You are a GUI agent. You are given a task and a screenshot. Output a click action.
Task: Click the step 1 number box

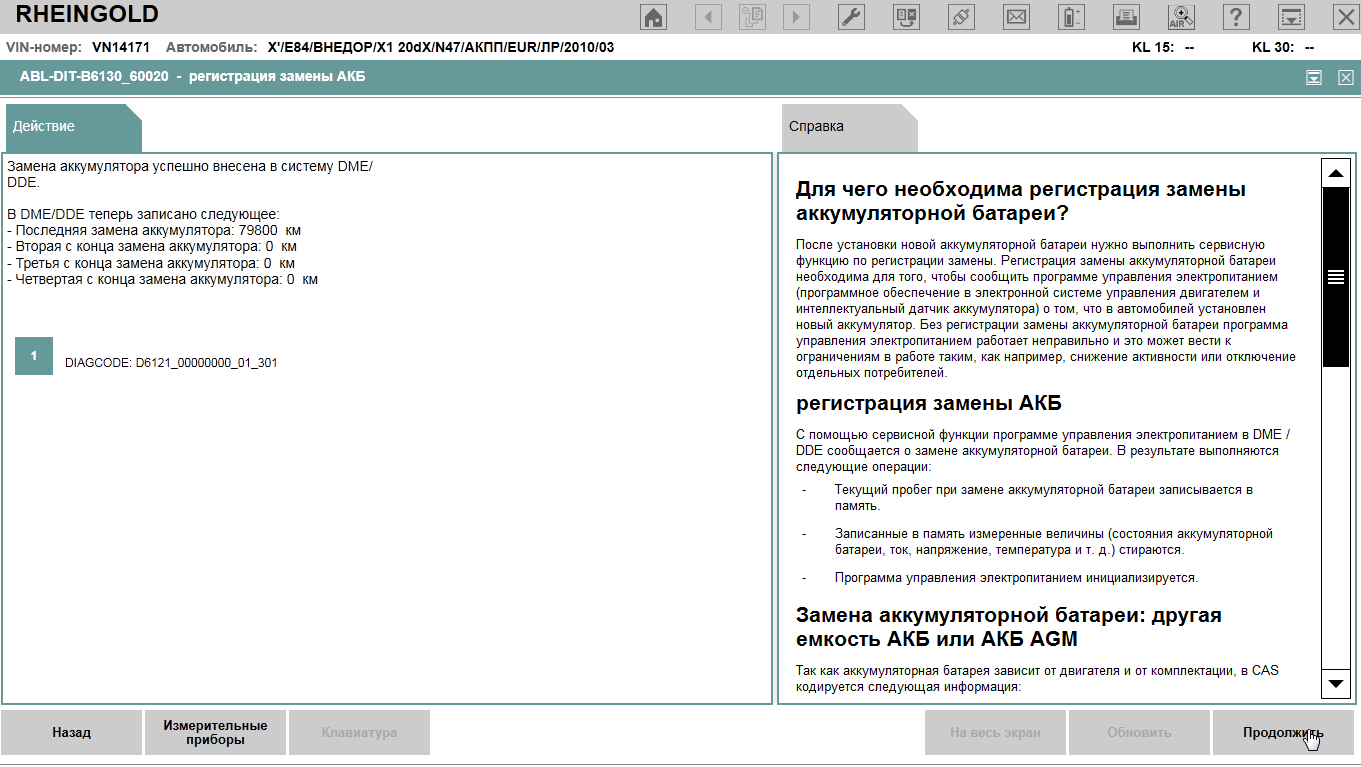(34, 355)
